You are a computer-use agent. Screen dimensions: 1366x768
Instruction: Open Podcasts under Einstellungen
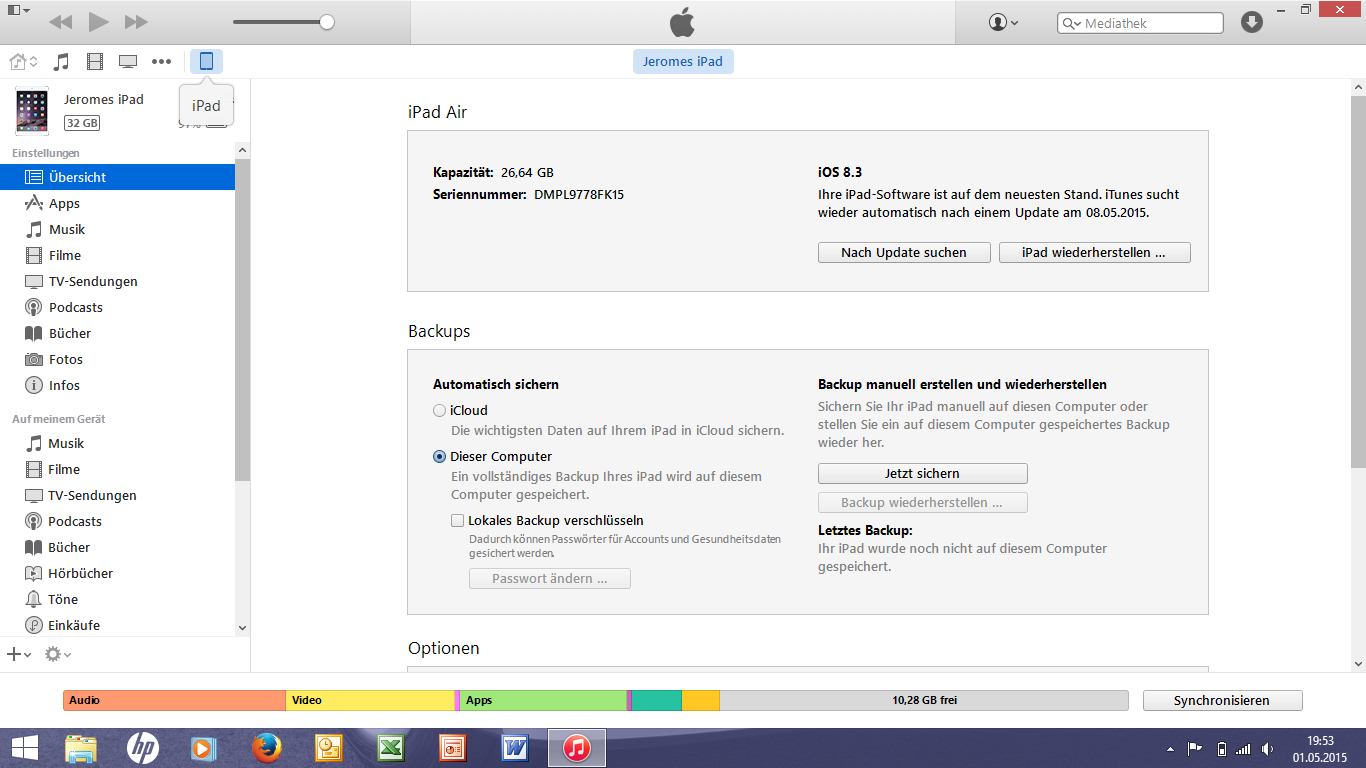pos(118,307)
